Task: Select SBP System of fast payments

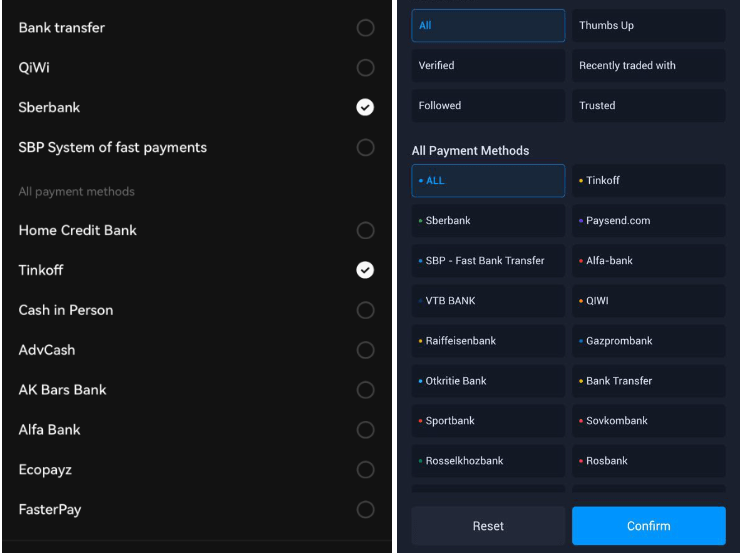Action: (365, 148)
